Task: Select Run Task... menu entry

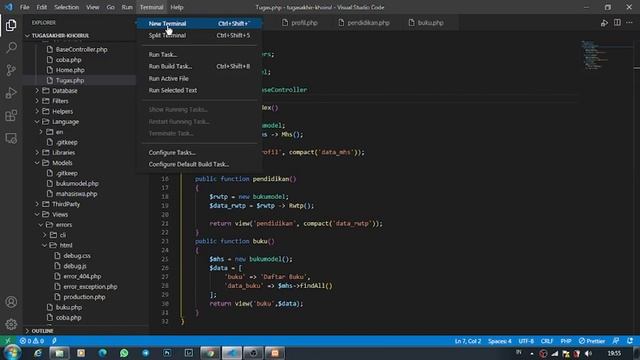Action: click(x=199, y=55)
